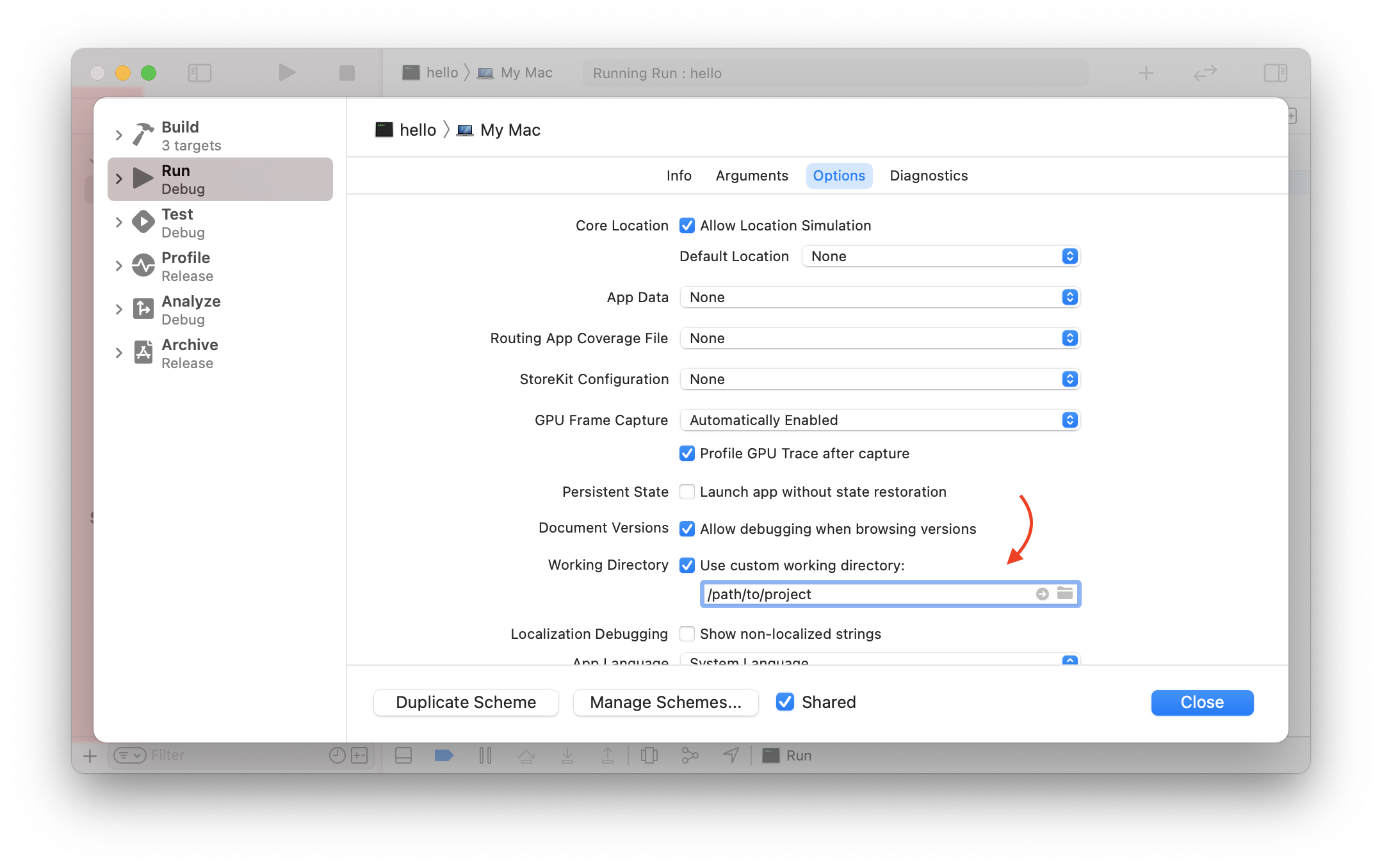Click the Analyze scheme icon in the sidebar
The image size is (1382, 868).
[x=142, y=309]
